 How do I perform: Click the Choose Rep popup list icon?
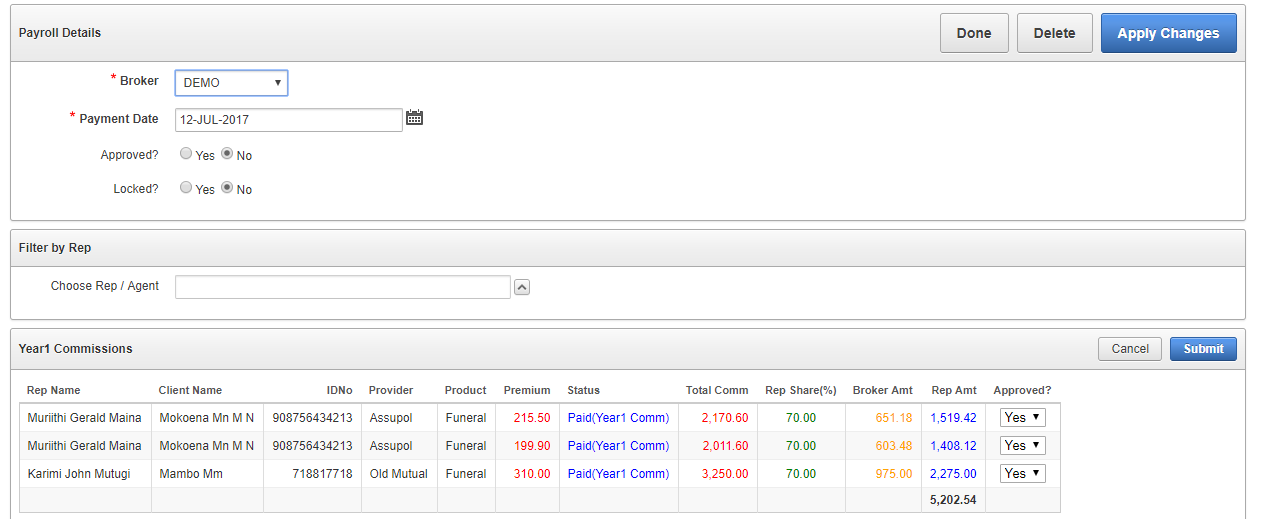click(x=521, y=287)
